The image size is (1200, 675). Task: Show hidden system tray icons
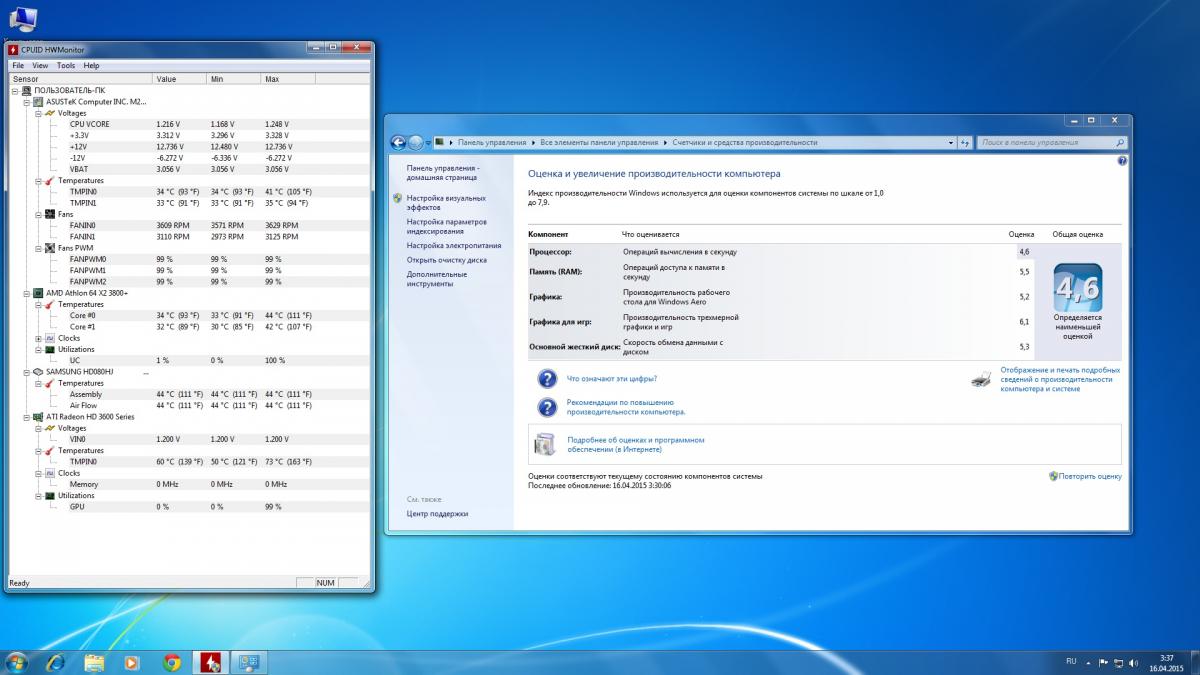point(1090,662)
